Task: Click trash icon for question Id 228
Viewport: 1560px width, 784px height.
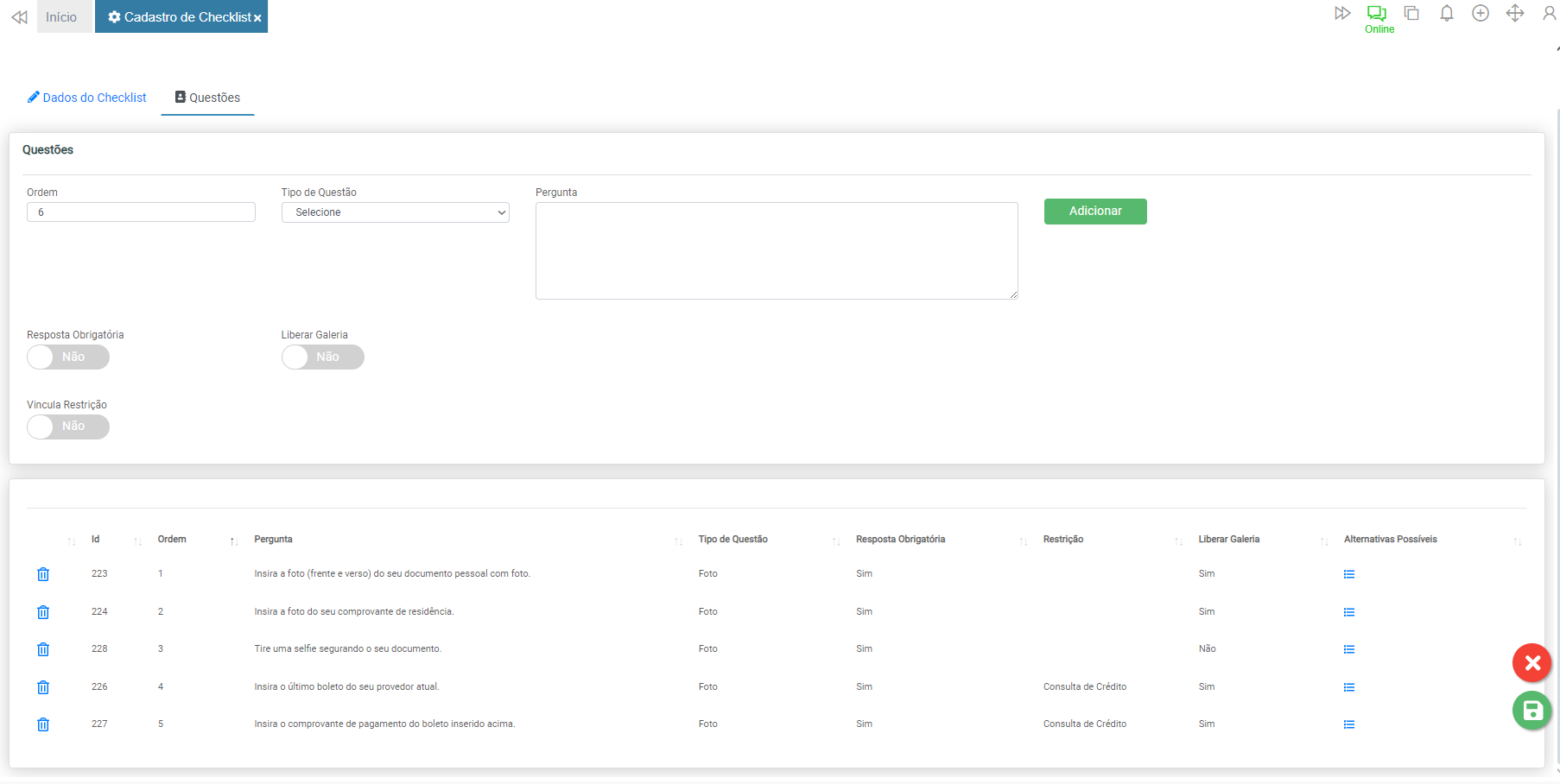Action: (x=43, y=649)
